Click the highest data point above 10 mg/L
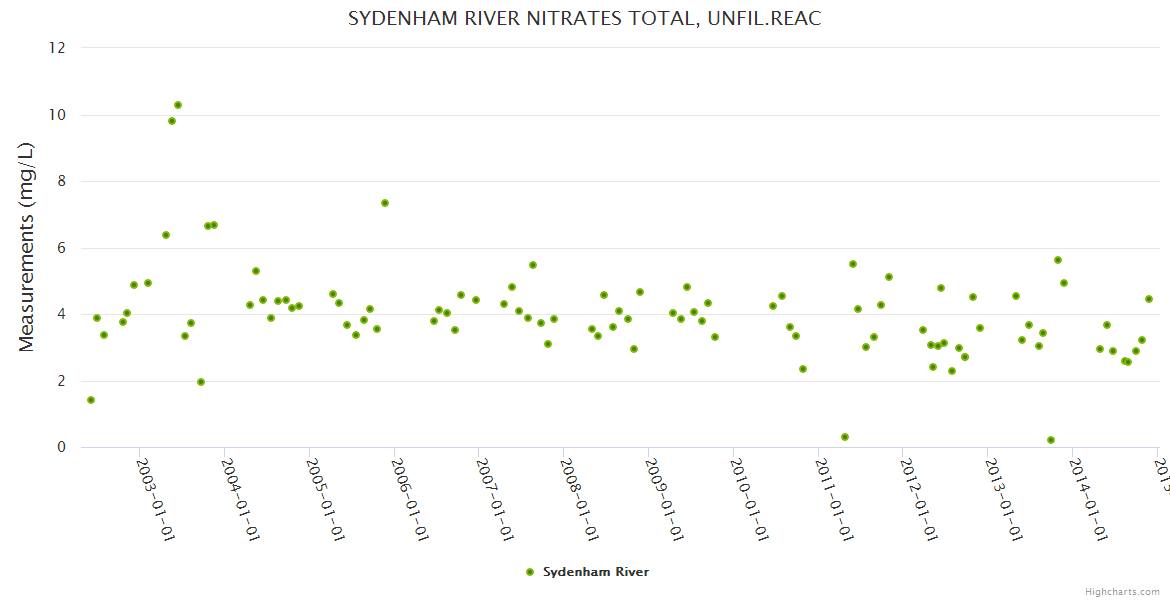This screenshot has height=600, width=1170. (178, 105)
